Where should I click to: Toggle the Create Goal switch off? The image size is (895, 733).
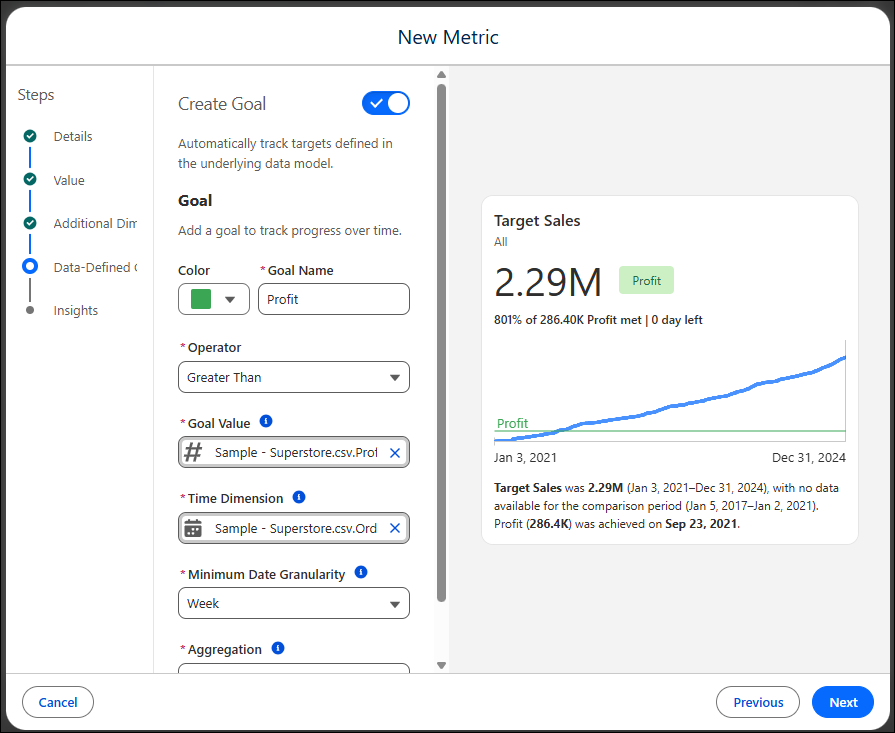[x=386, y=103]
